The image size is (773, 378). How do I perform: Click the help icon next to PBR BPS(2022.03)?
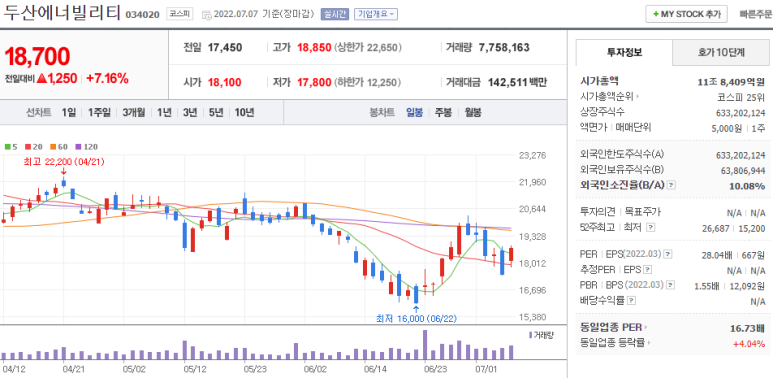pyautogui.click(x=670, y=285)
